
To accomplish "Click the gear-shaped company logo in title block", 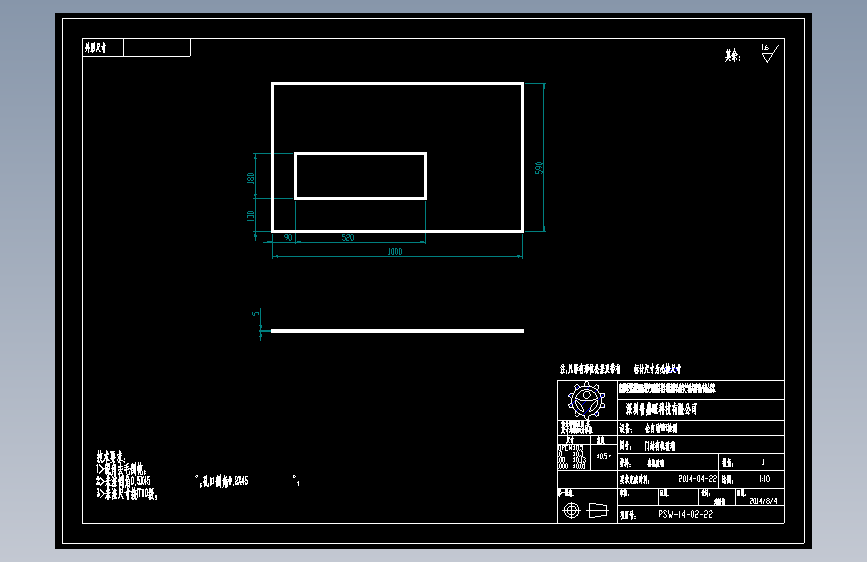I will 586,400.
